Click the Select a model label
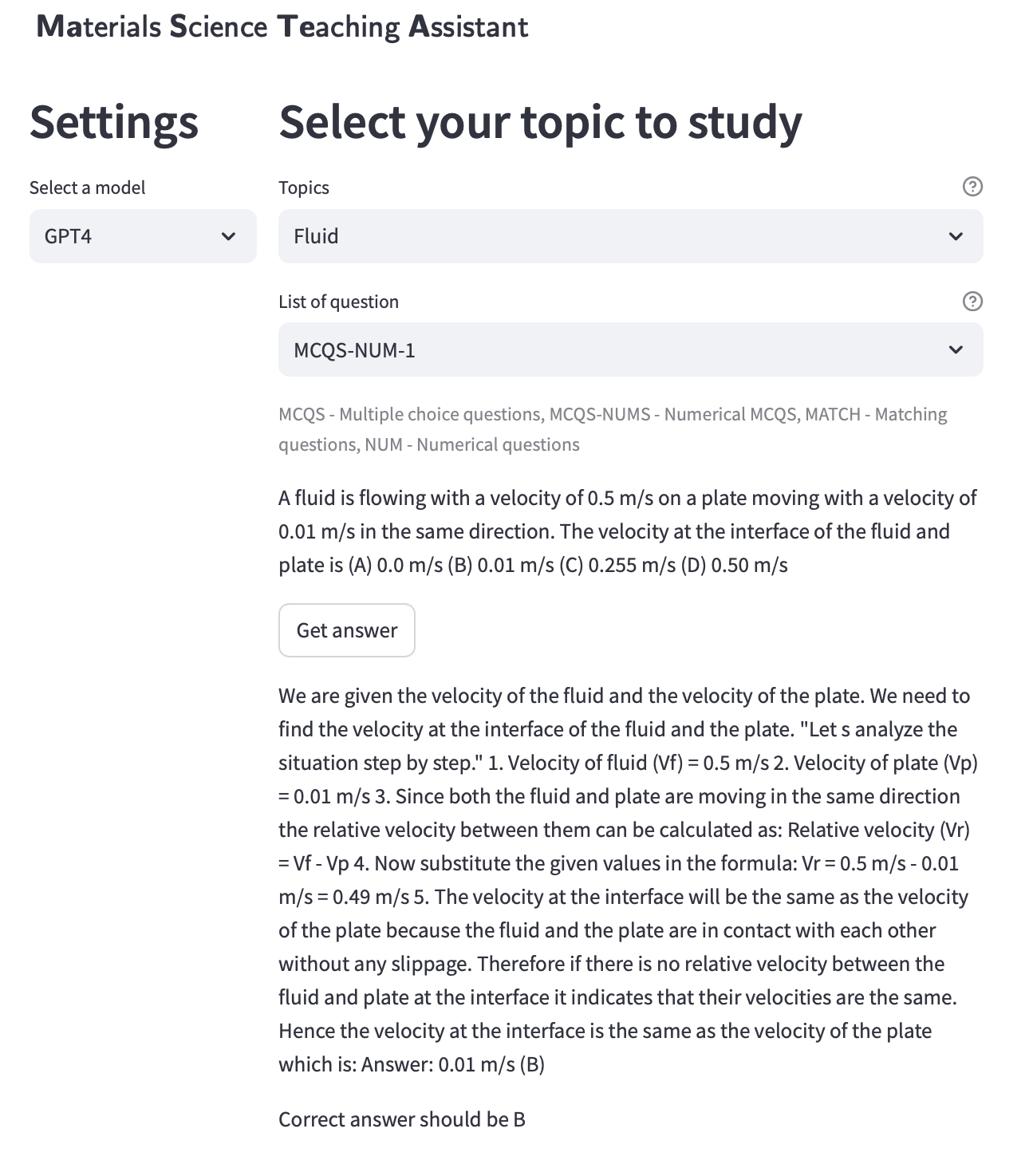 [88, 187]
